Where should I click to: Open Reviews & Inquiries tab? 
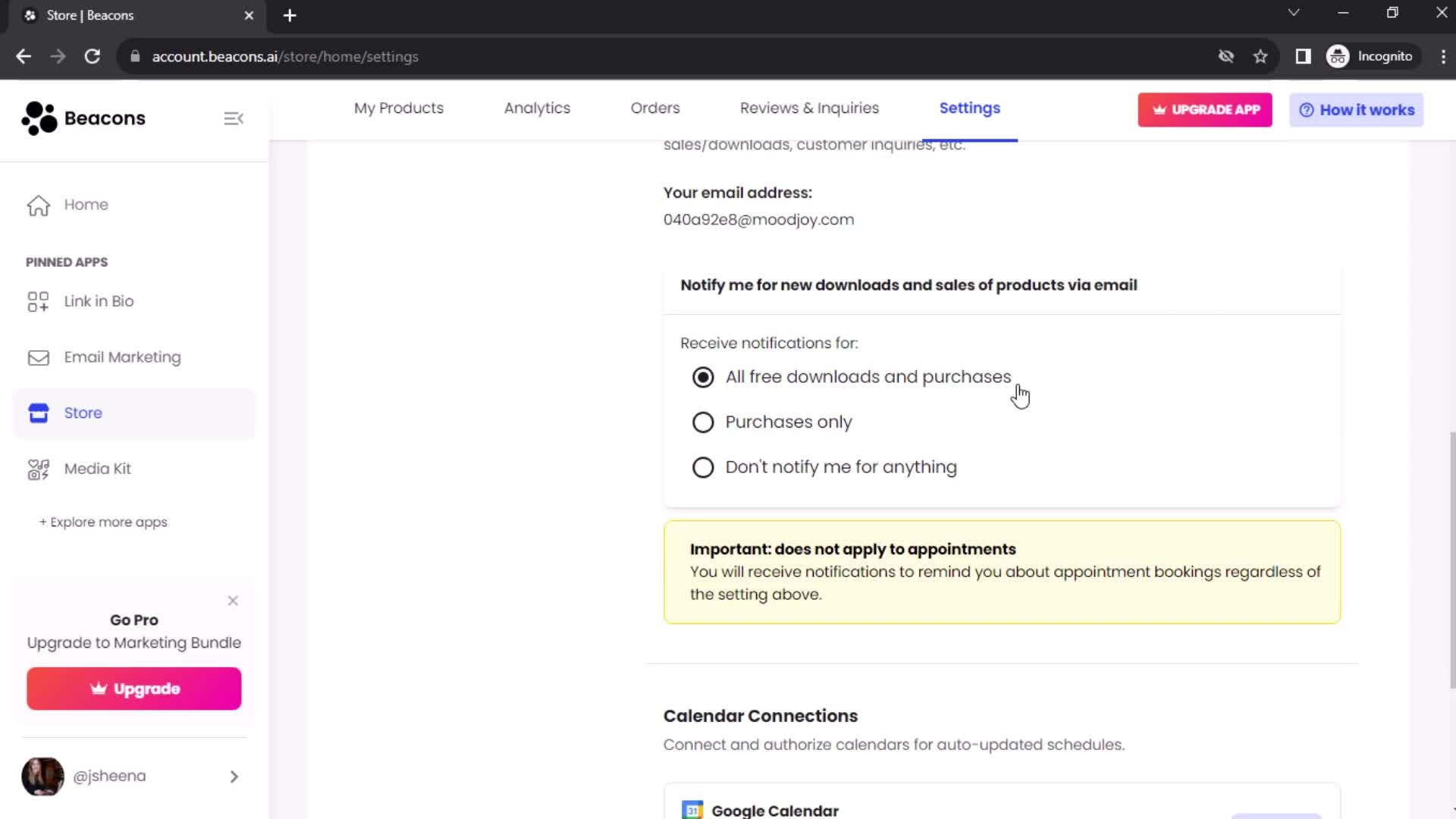point(809,108)
